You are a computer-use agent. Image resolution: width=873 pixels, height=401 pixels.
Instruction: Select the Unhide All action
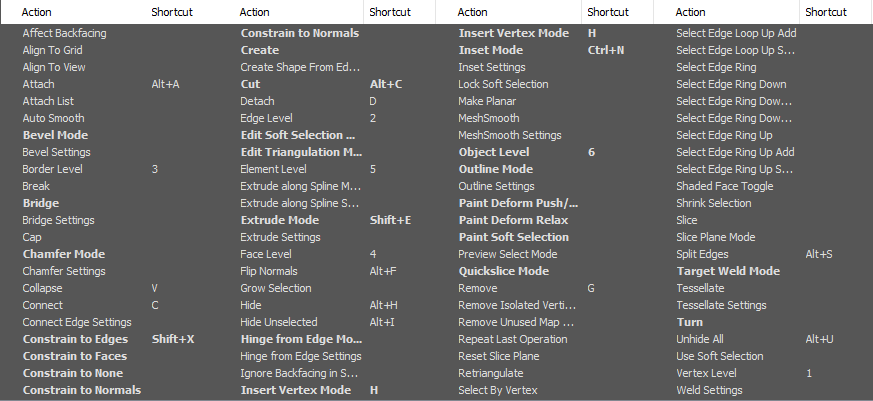[x=700, y=339]
